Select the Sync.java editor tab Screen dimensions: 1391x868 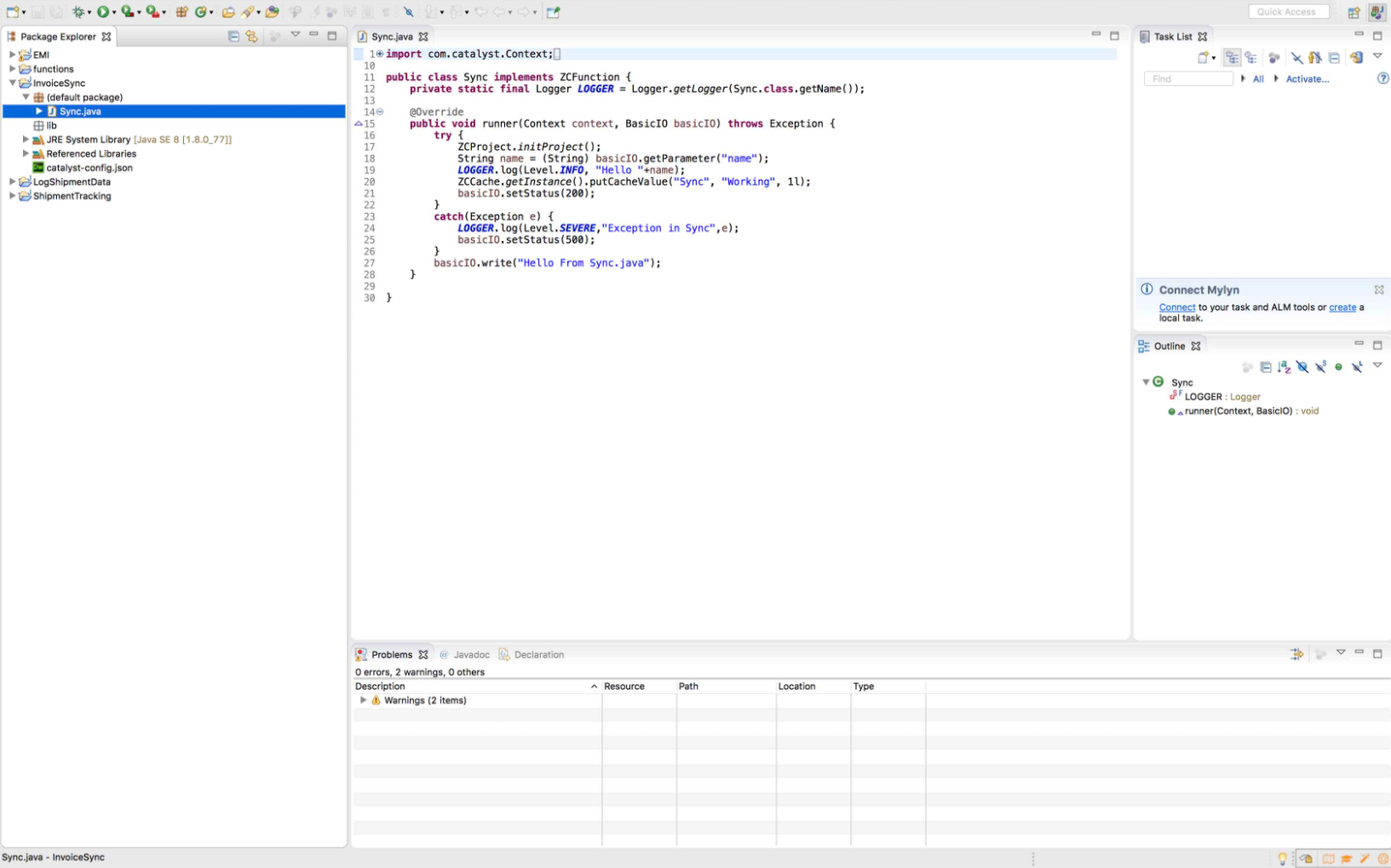[x=391, y=37]
